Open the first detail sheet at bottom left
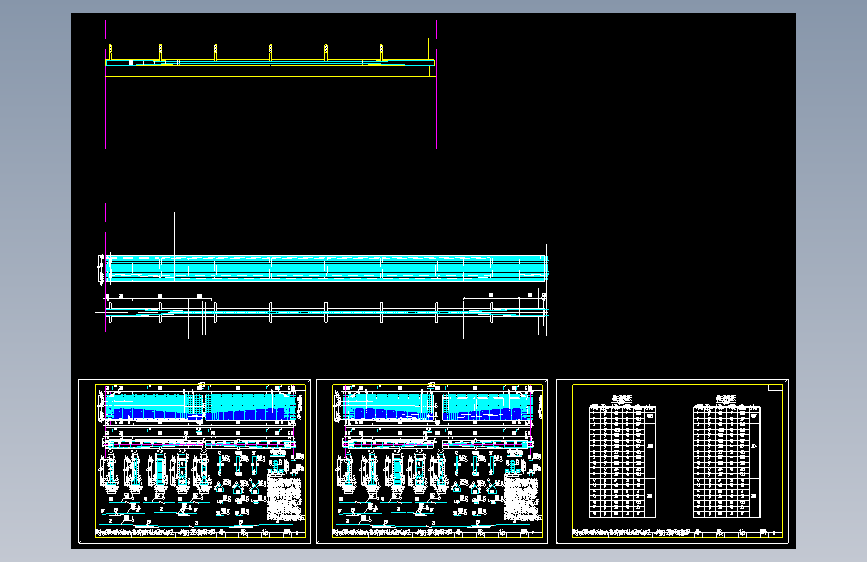This screenshot has width=867, height=562. click(x=195, y=461)
